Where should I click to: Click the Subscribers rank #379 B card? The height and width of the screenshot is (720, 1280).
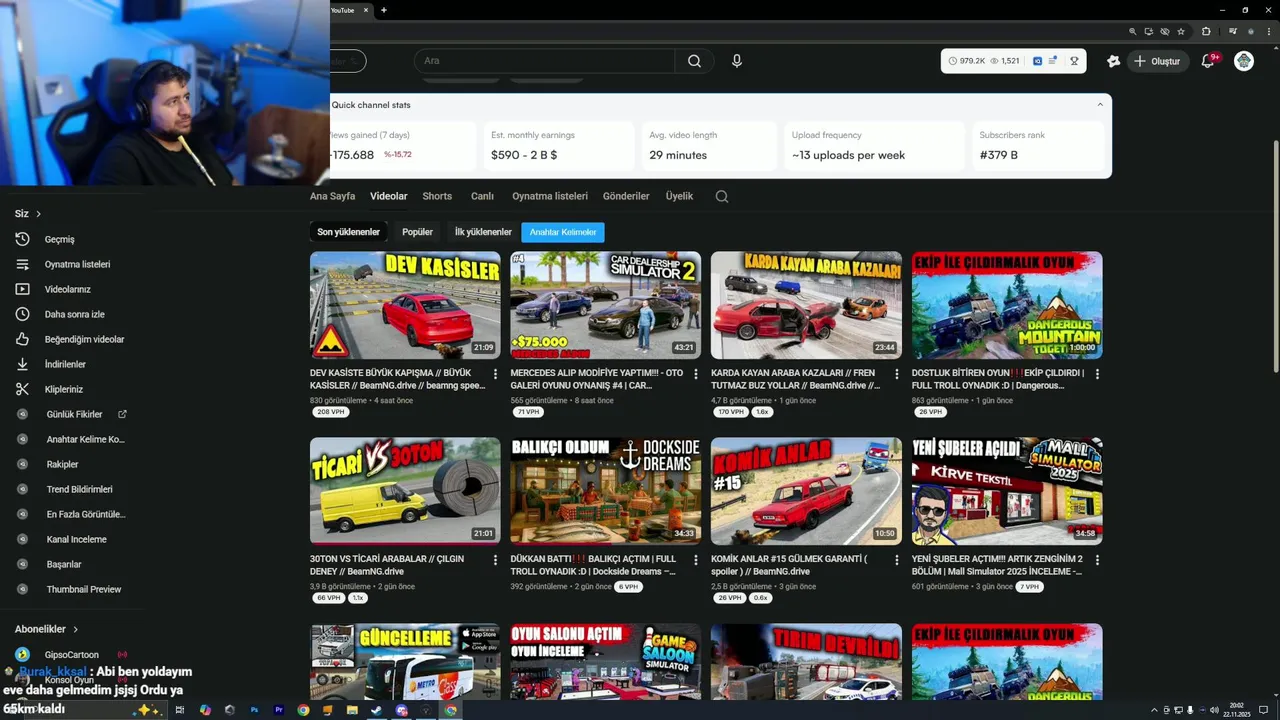pos(1038,145)
